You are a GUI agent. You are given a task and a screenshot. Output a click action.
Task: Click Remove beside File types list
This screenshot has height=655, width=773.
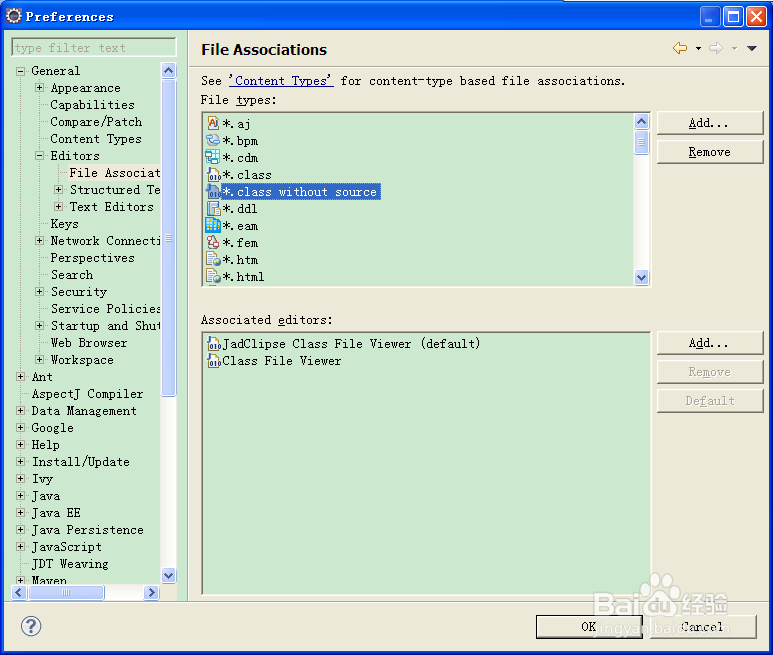pyautogui.click(x=710, y=152)
